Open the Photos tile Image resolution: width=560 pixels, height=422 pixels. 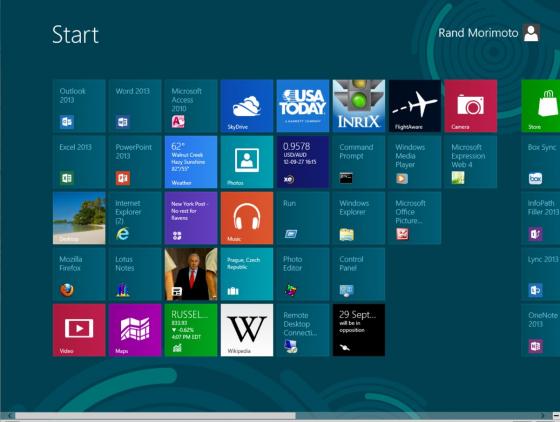pos(247,162)
